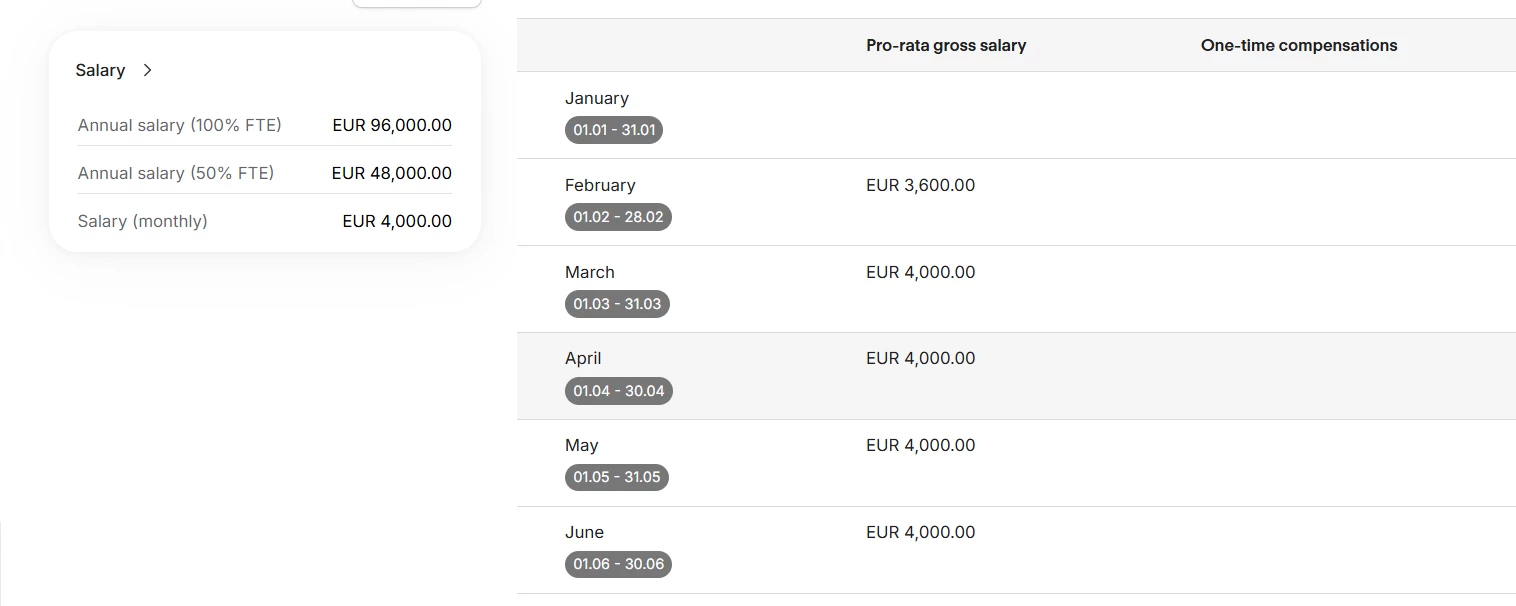Screen dimensions: 1516x606
Task: Click the Pro-rata gross salary column header
Action: pos(946,45)
